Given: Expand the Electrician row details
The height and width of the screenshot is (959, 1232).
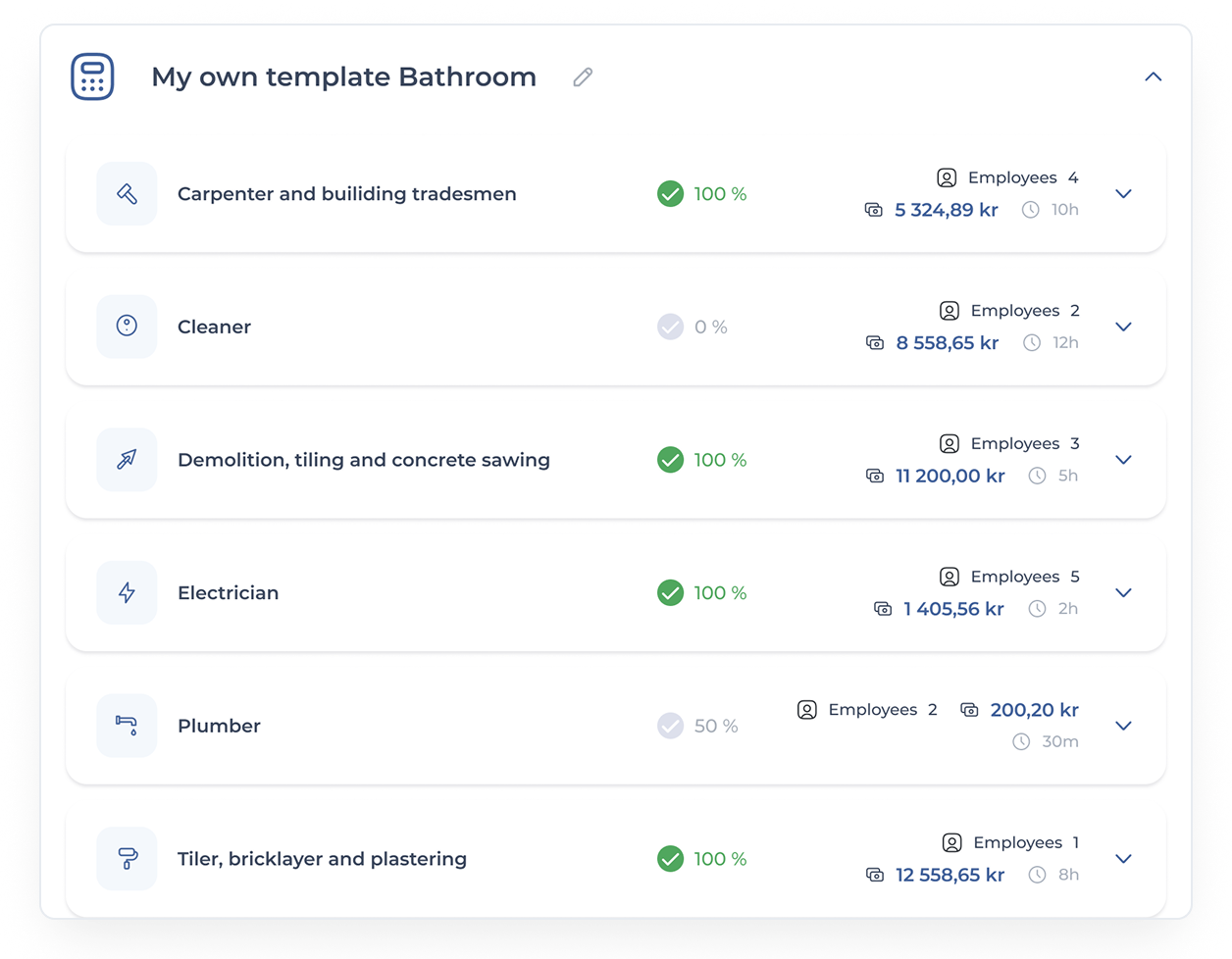Looking at the screenshot, I should (x=1124, y=593).
